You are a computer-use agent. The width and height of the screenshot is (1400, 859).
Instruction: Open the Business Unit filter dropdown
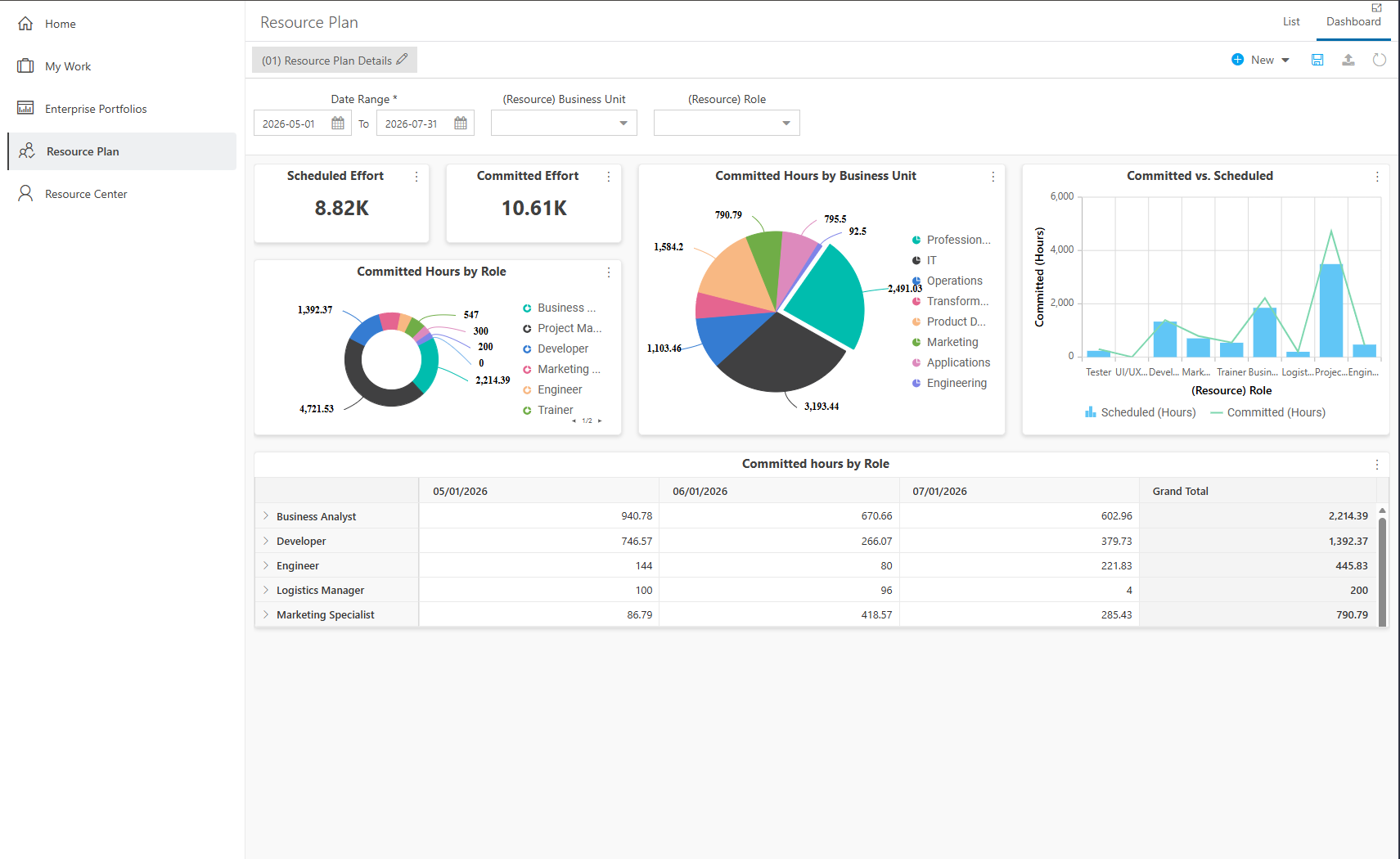[x=564, y=123]
